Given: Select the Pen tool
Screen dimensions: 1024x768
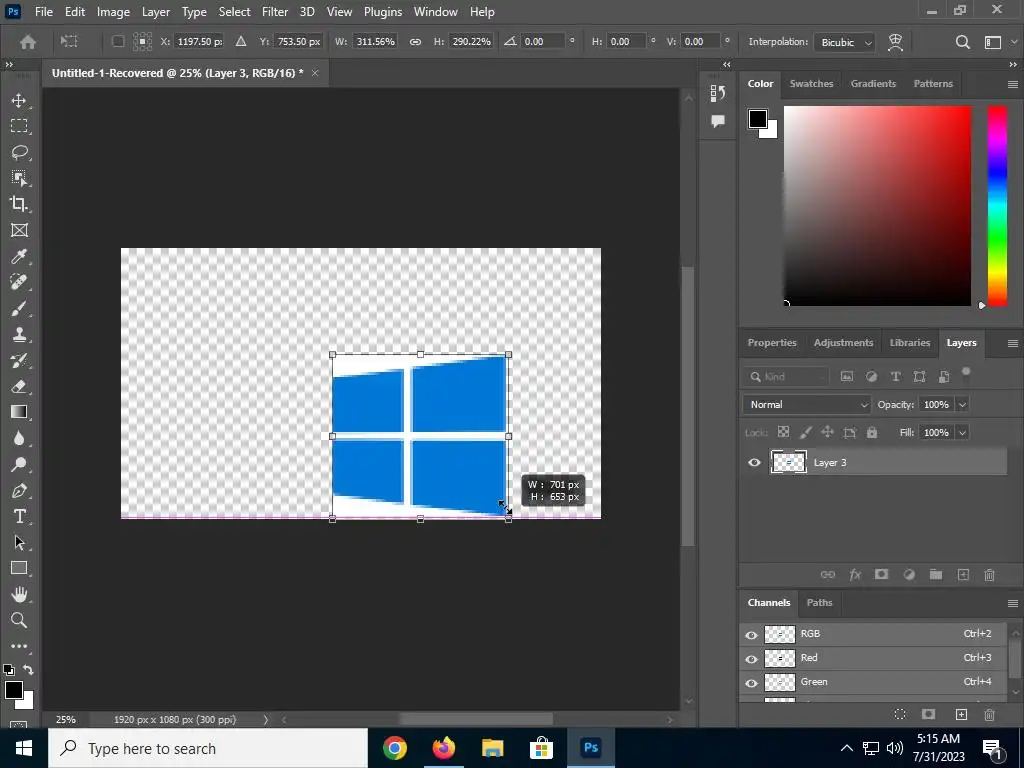Looking at the screenshot, I should tap(19, 490).
